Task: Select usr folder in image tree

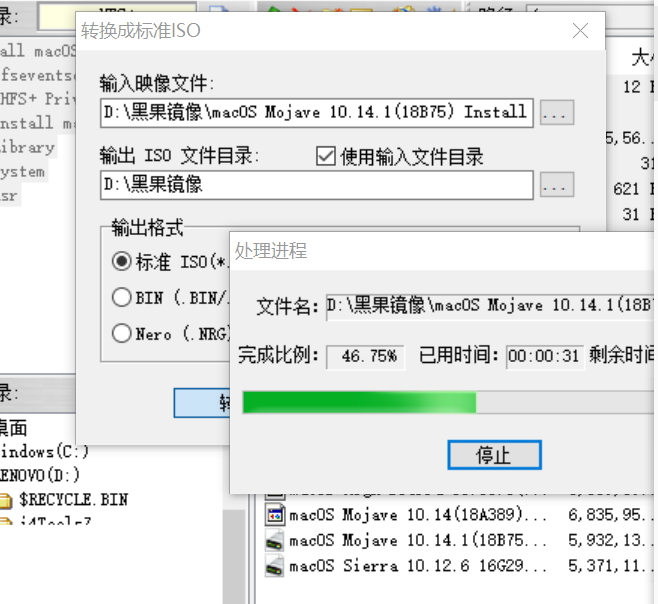Action: coord(9,196)
